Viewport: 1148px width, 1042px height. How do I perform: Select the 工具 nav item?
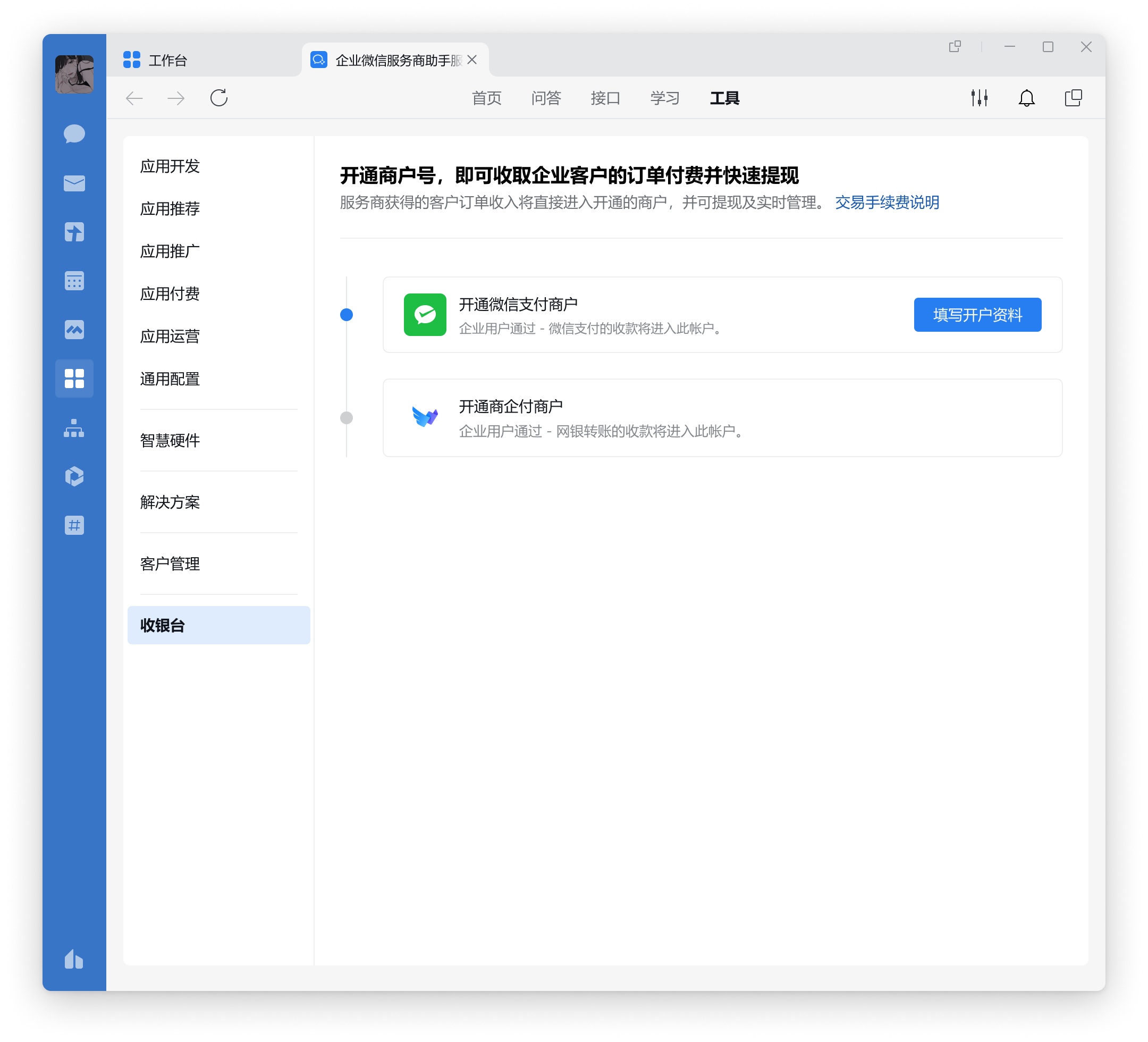click(x=724, y=98)
